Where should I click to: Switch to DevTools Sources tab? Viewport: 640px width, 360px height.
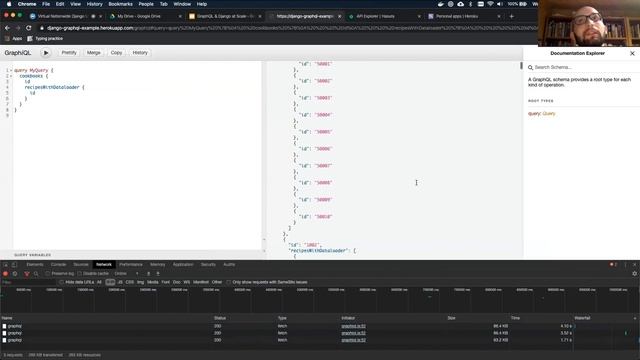point(81,264)
